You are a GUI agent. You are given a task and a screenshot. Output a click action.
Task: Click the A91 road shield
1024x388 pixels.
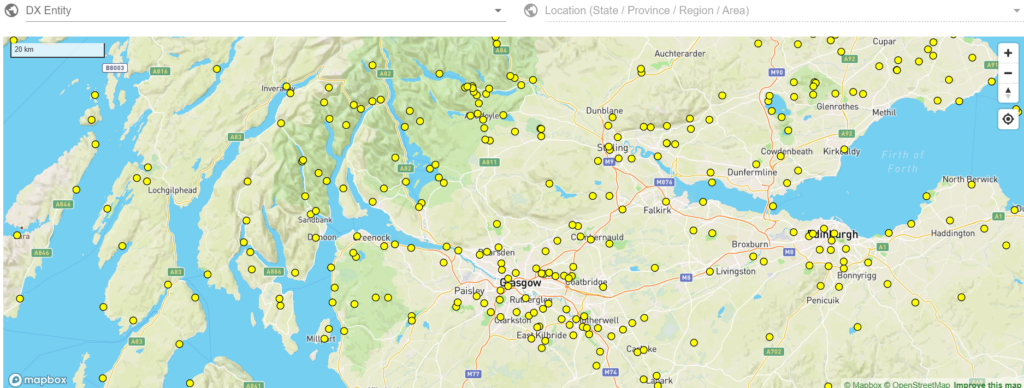click(992, 65)
